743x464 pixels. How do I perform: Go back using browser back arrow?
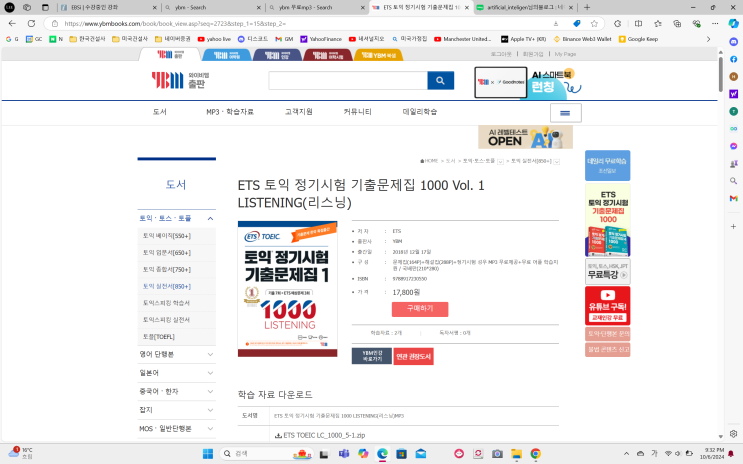(12, 23)
